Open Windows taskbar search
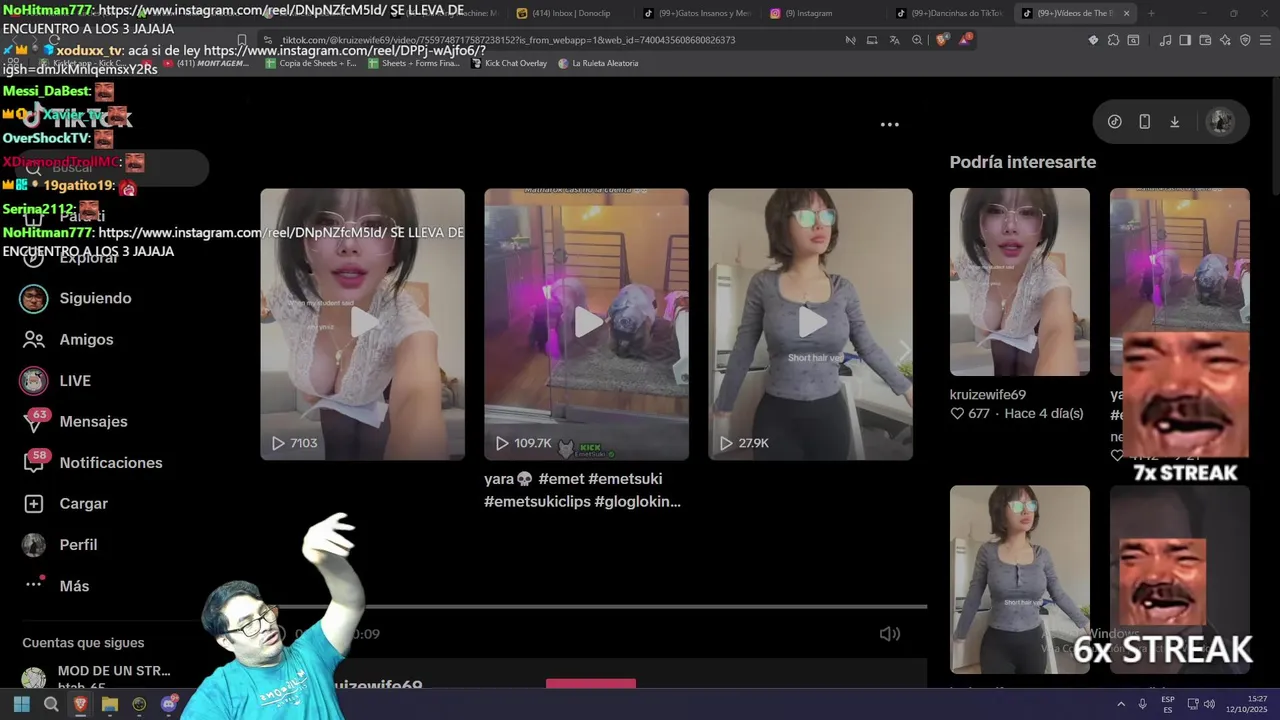 (51, 704)
